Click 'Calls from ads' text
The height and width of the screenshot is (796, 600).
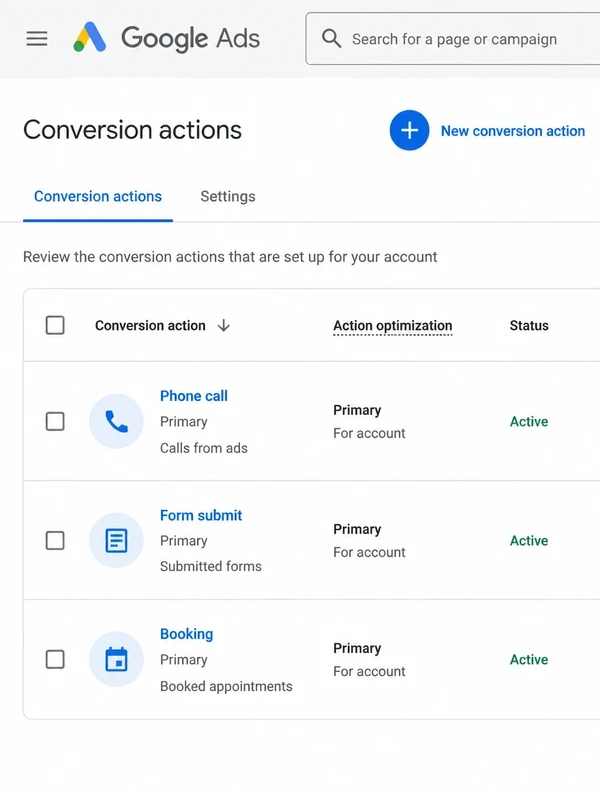[204, 448]
